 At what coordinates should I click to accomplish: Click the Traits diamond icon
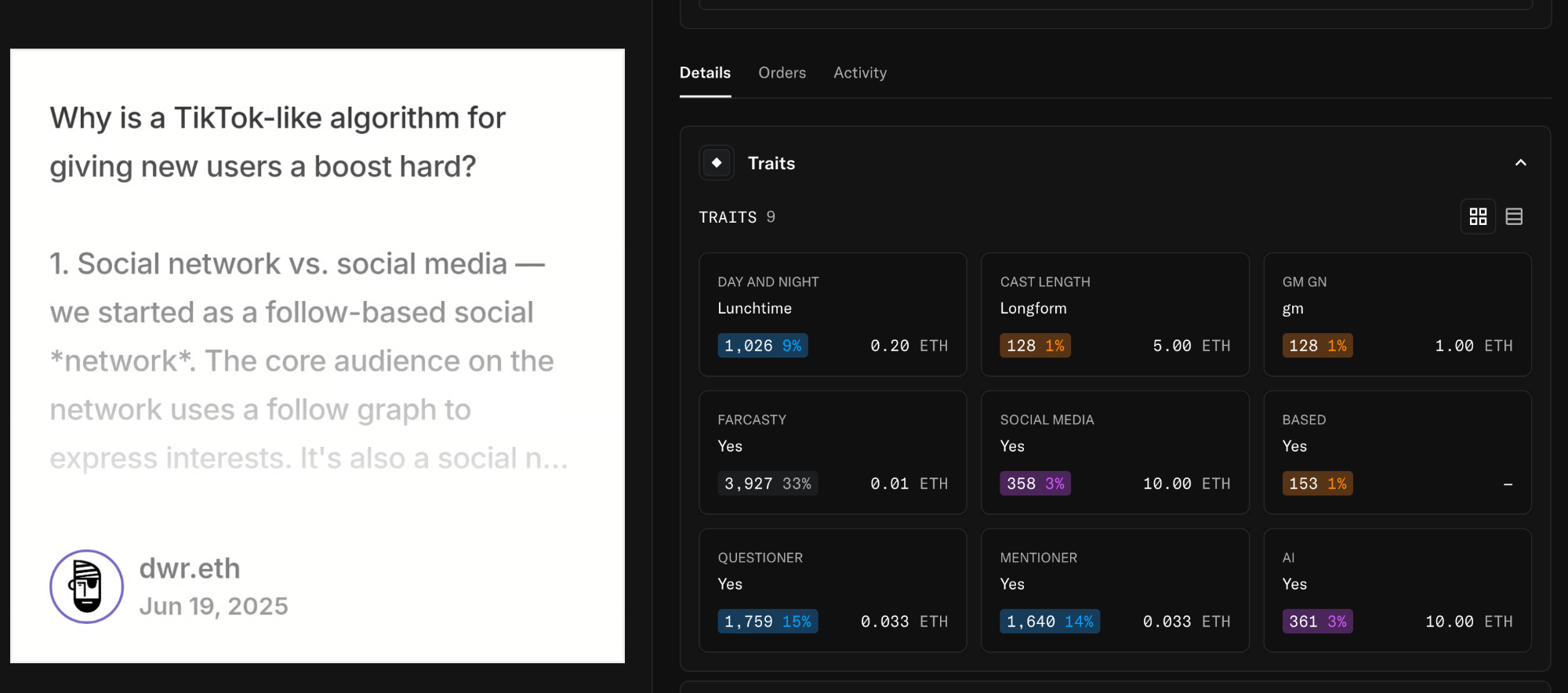(x=716, y=163)
